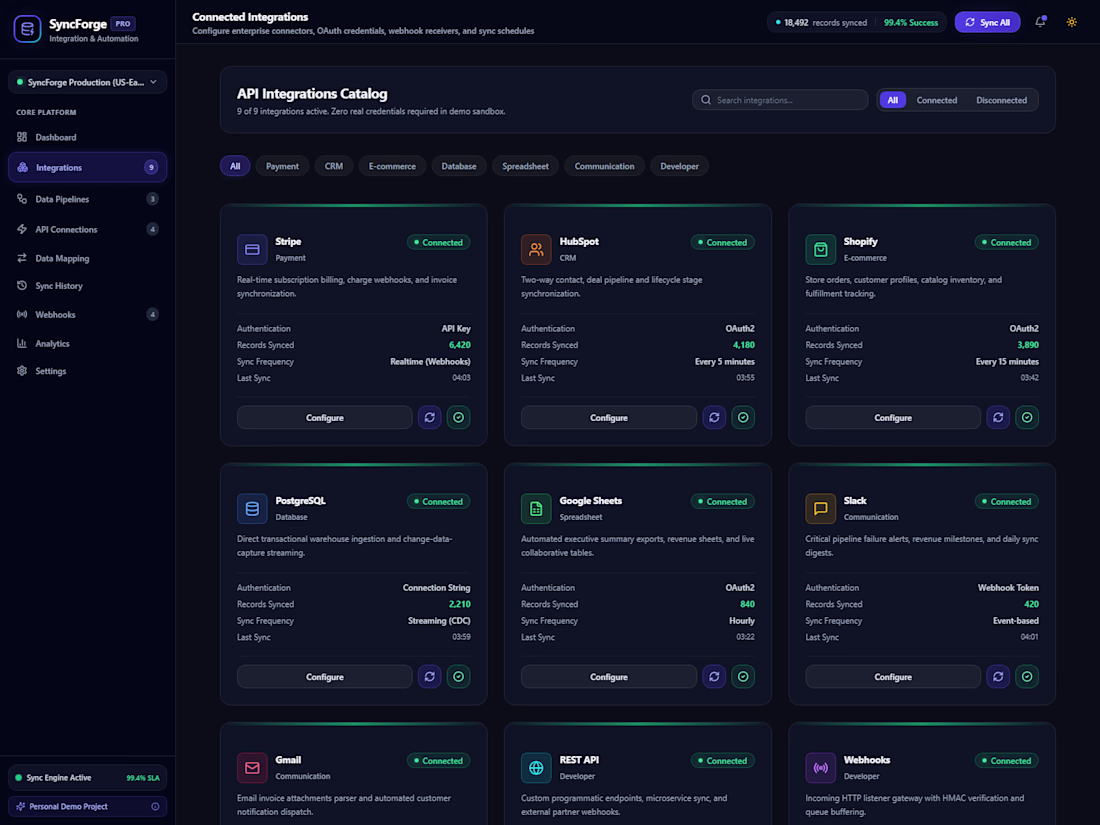Go to Data Pipelines
1100x825 pixels.
(x=88, y=199)
